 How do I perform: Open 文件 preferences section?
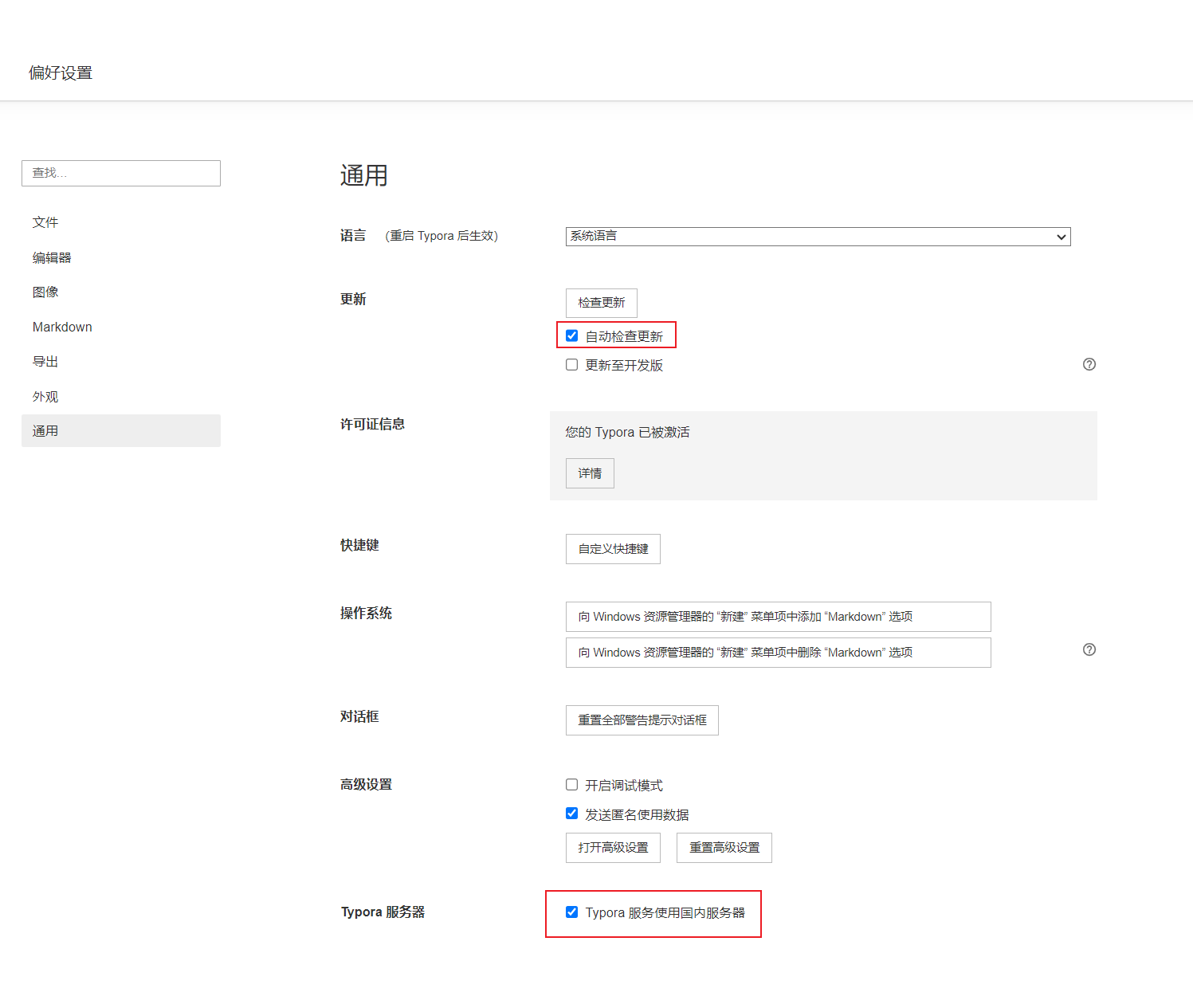tap(121, 222)
